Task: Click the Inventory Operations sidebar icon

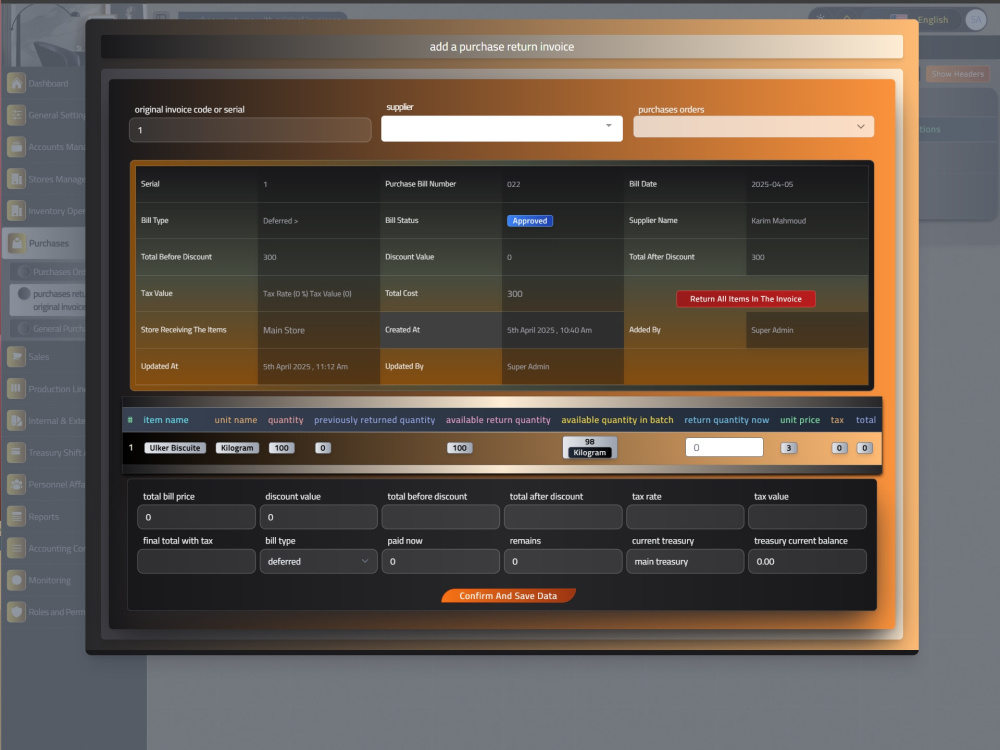Action: pyautogui.click(x=16, y=211)
